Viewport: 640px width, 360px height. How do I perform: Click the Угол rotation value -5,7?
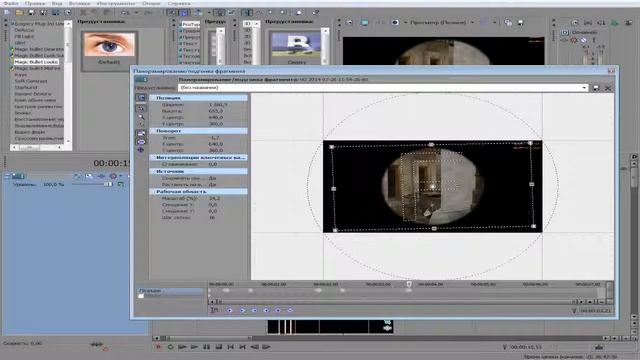[x=214, y=138]
